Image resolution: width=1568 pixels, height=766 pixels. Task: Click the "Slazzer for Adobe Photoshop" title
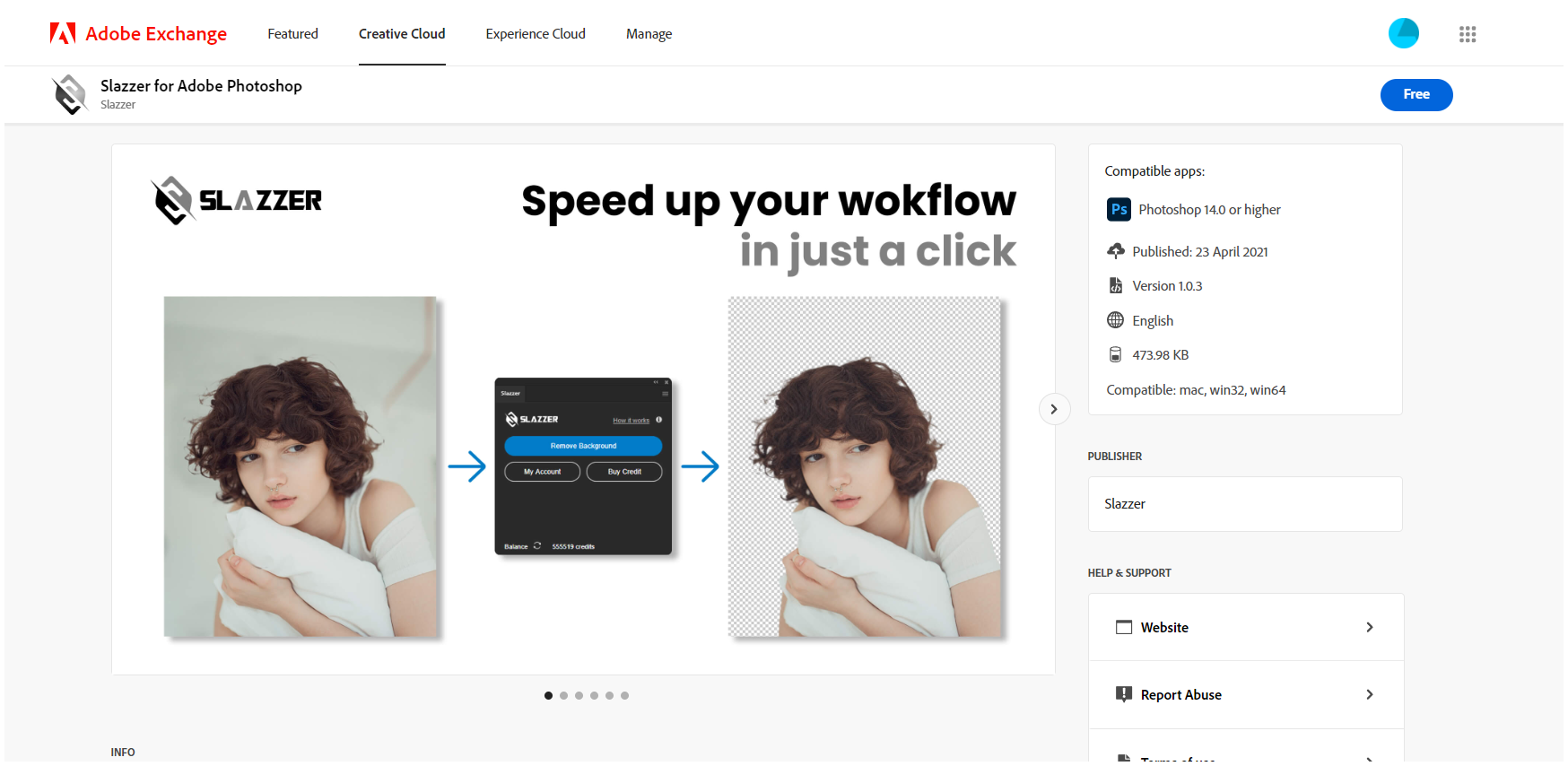click(201, 86)
